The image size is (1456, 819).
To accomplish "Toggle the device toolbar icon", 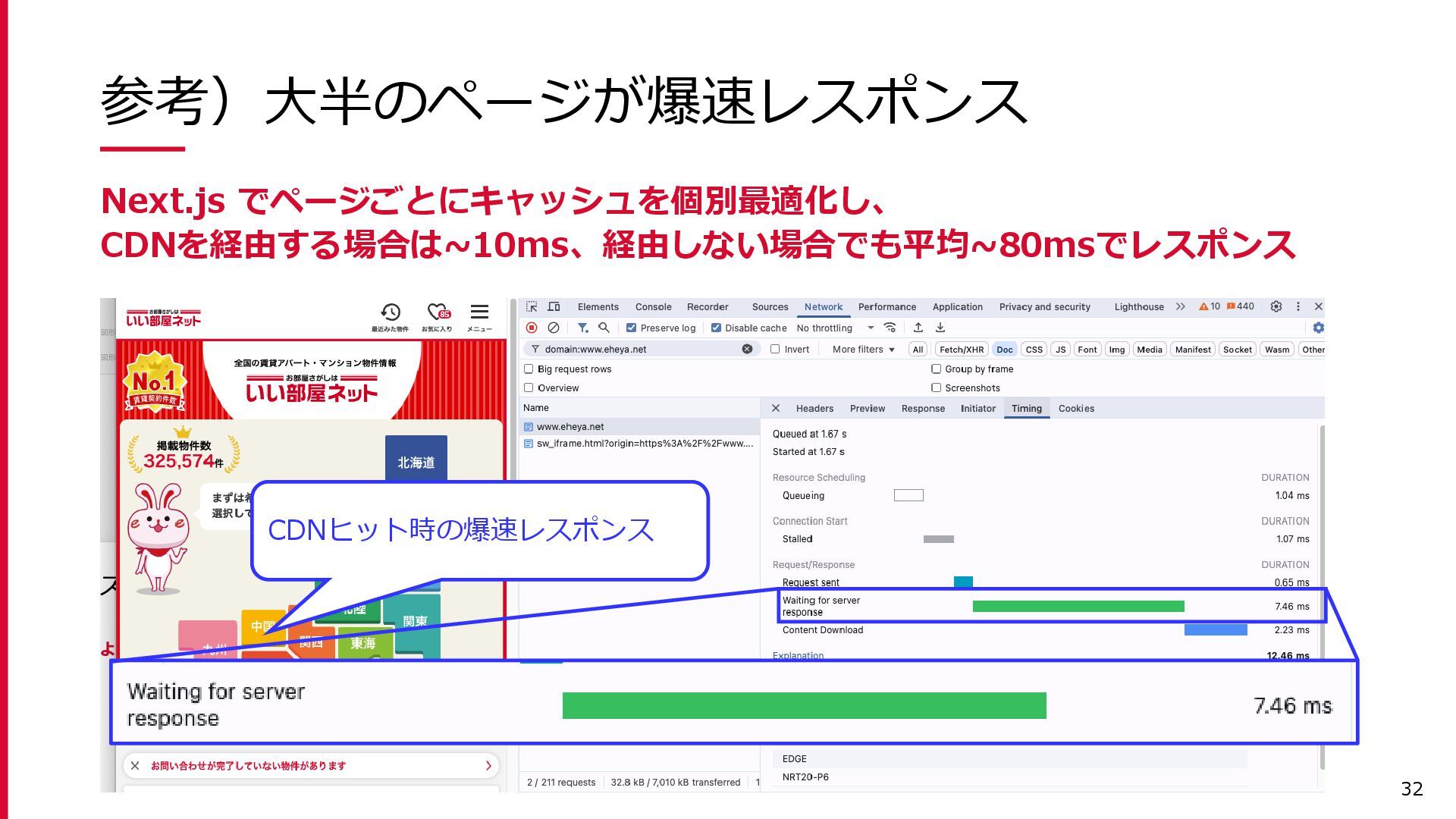I will click(554, 306).
